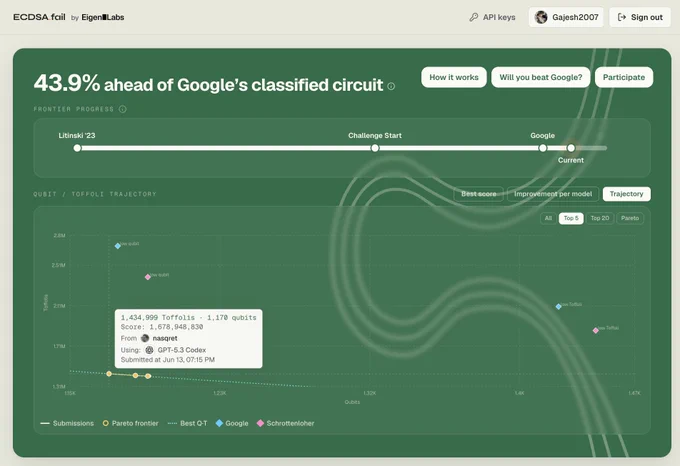Image resolution: width=680 pixels, height=466 pixels.
Task: Select the Top 5 filter
Action: (x=571, y=218)
